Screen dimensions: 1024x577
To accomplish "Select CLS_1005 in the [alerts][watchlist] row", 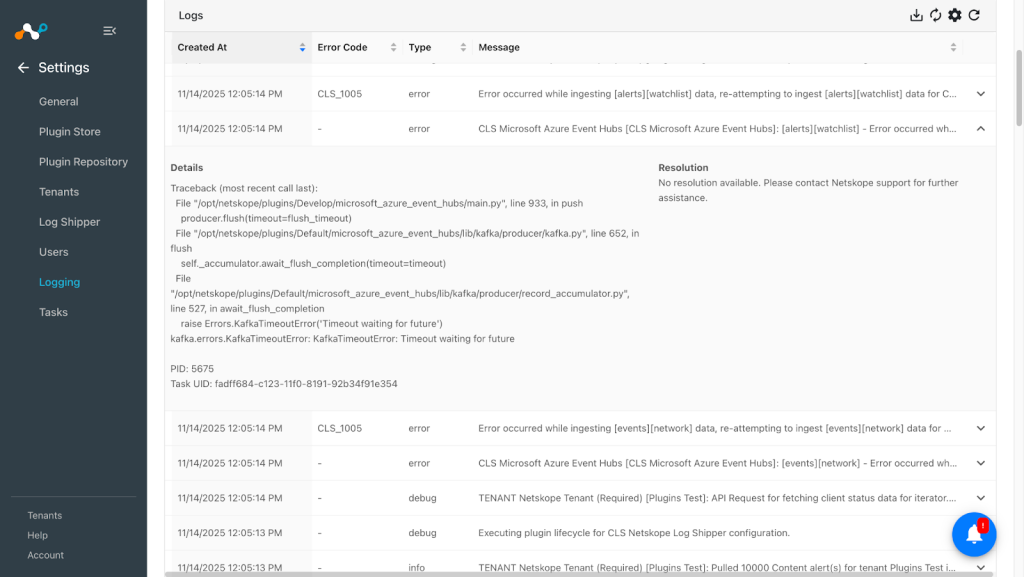I will (x=340, y=94).
